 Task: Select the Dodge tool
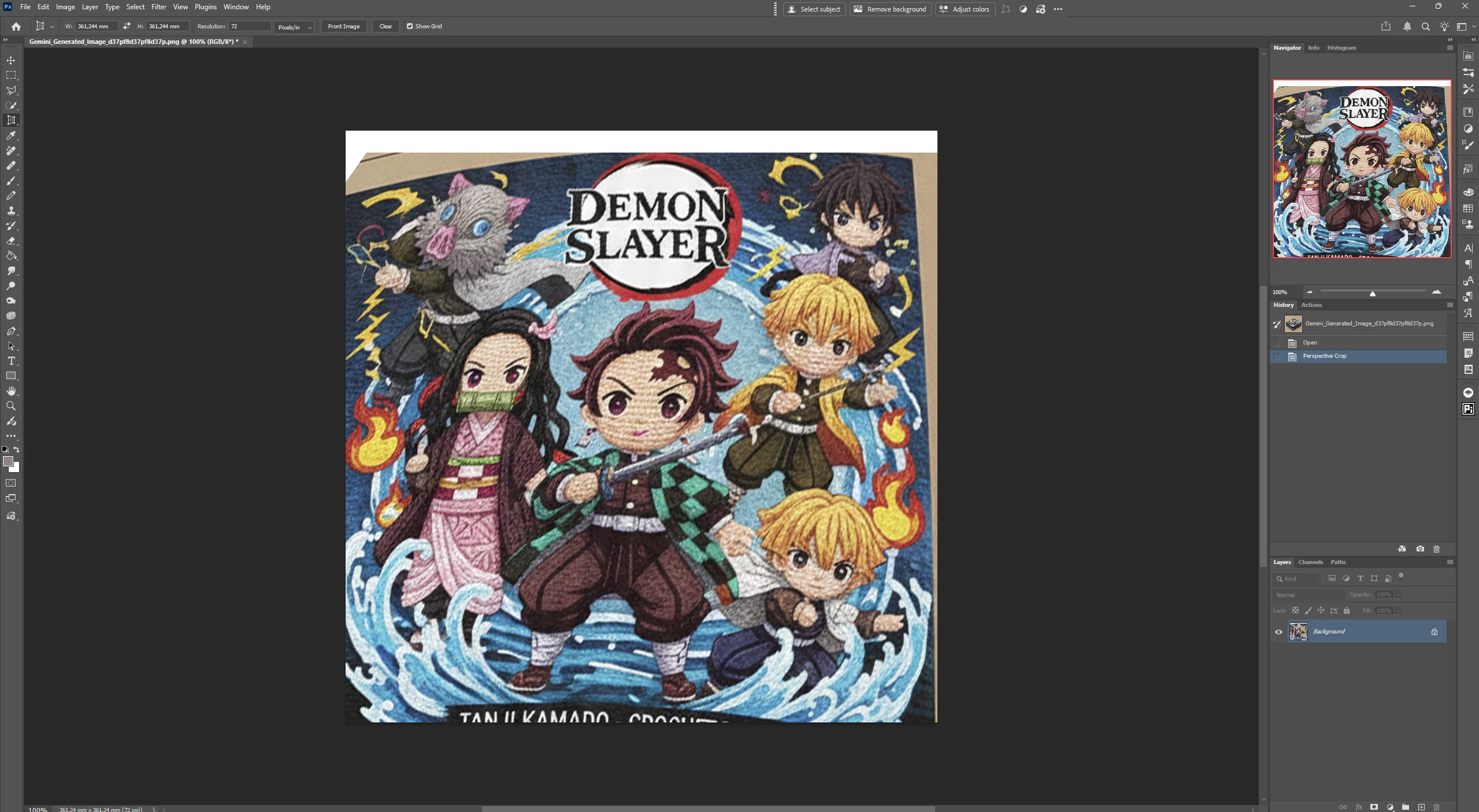pos(11,286)
